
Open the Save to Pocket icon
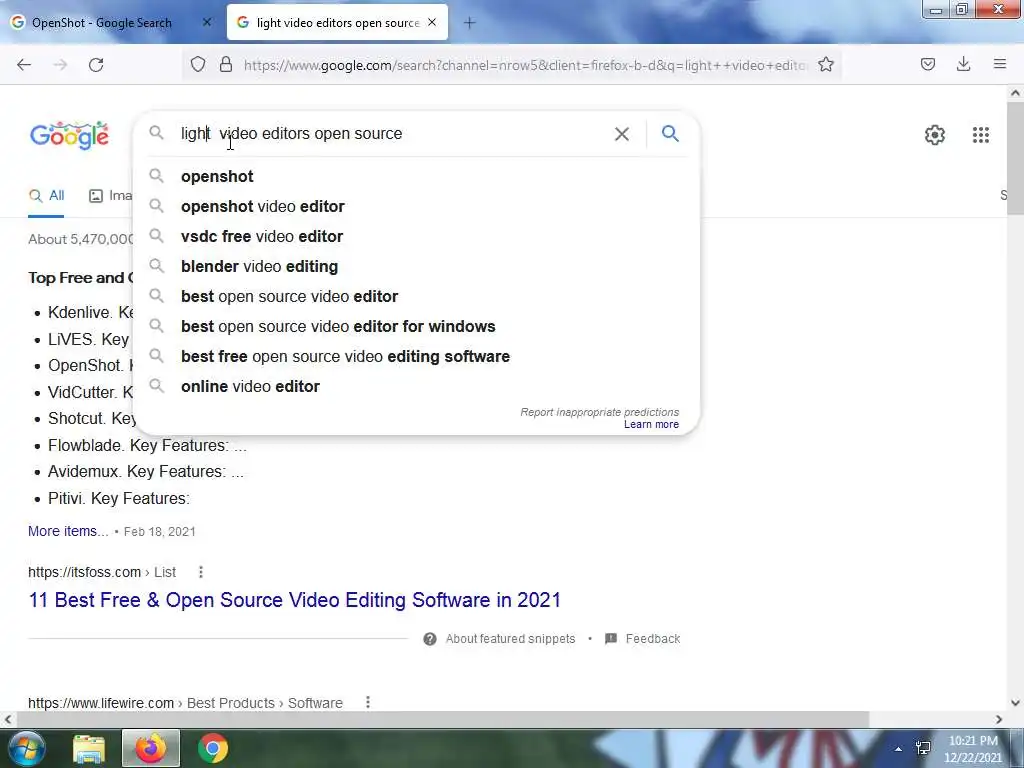pyautogui.click(x=928, y=64)
